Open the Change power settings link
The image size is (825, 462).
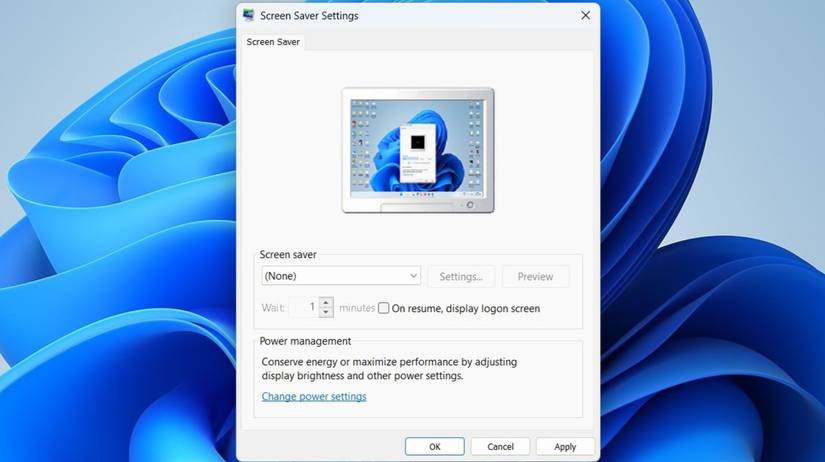point(314,396)
